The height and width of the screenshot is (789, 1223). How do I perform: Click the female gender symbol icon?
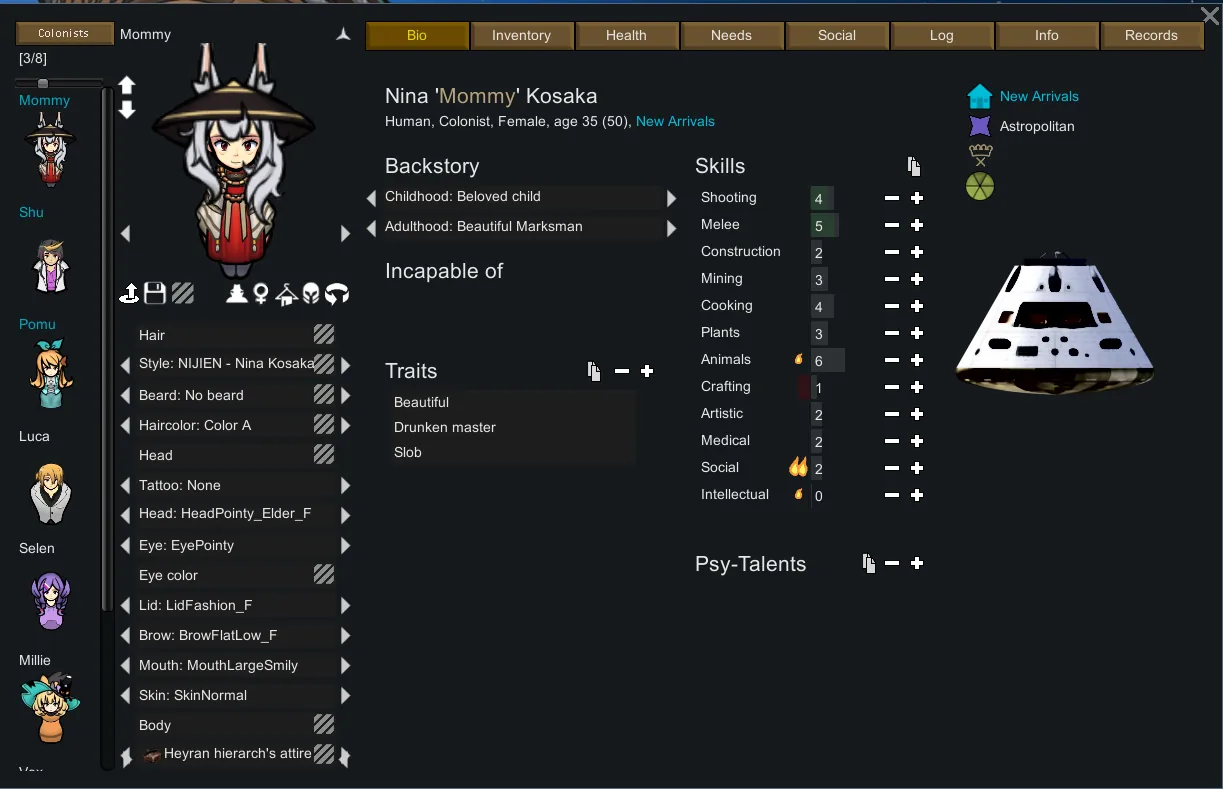[x=261, y=293]
